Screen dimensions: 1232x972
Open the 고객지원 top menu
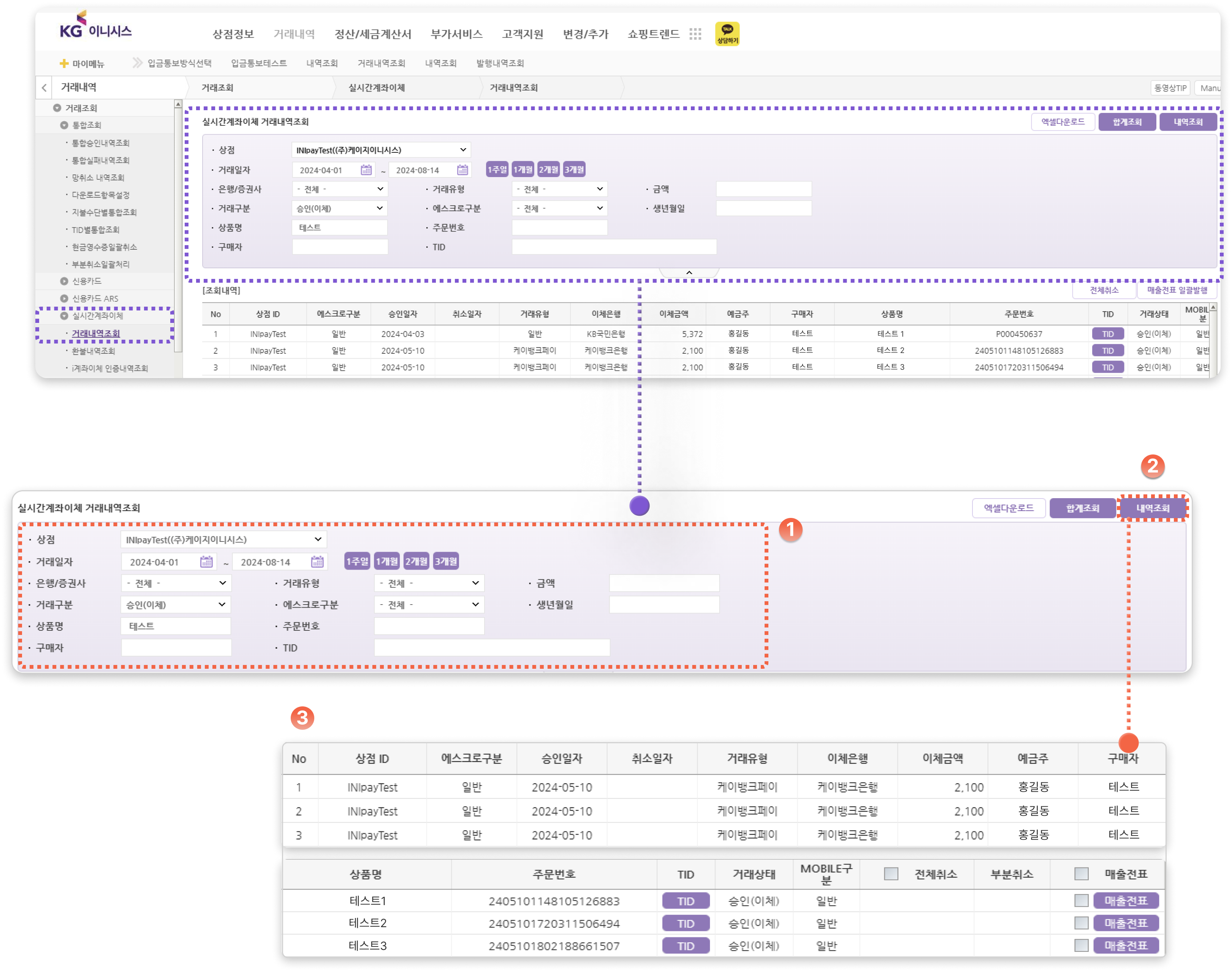coord(523,34)
